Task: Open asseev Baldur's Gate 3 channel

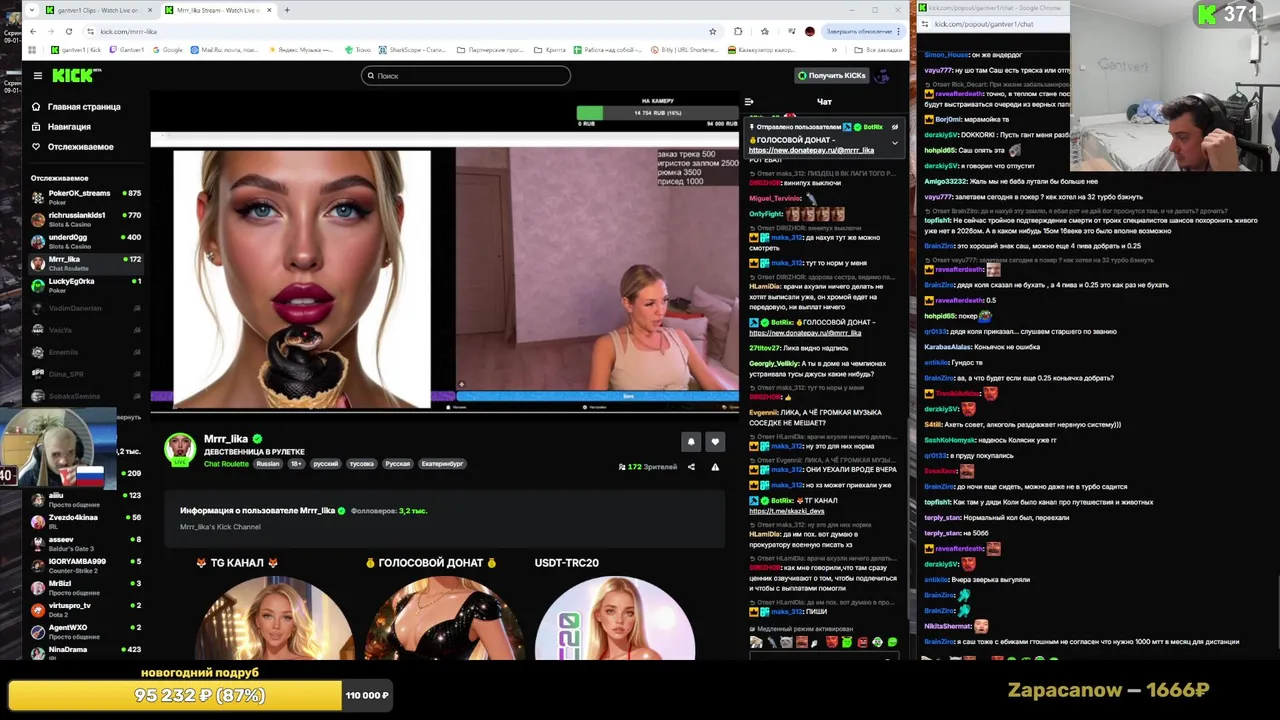Action: (86, 543)
